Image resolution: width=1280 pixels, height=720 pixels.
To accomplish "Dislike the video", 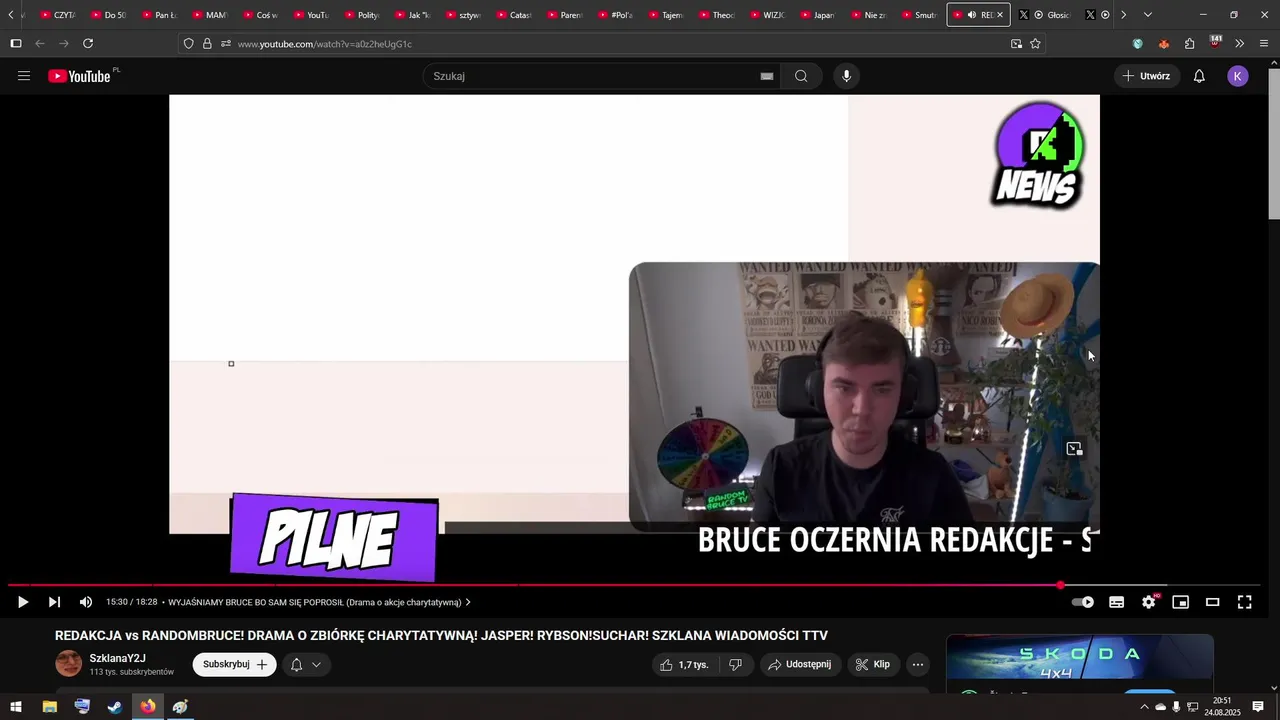I will pos(735,664).
